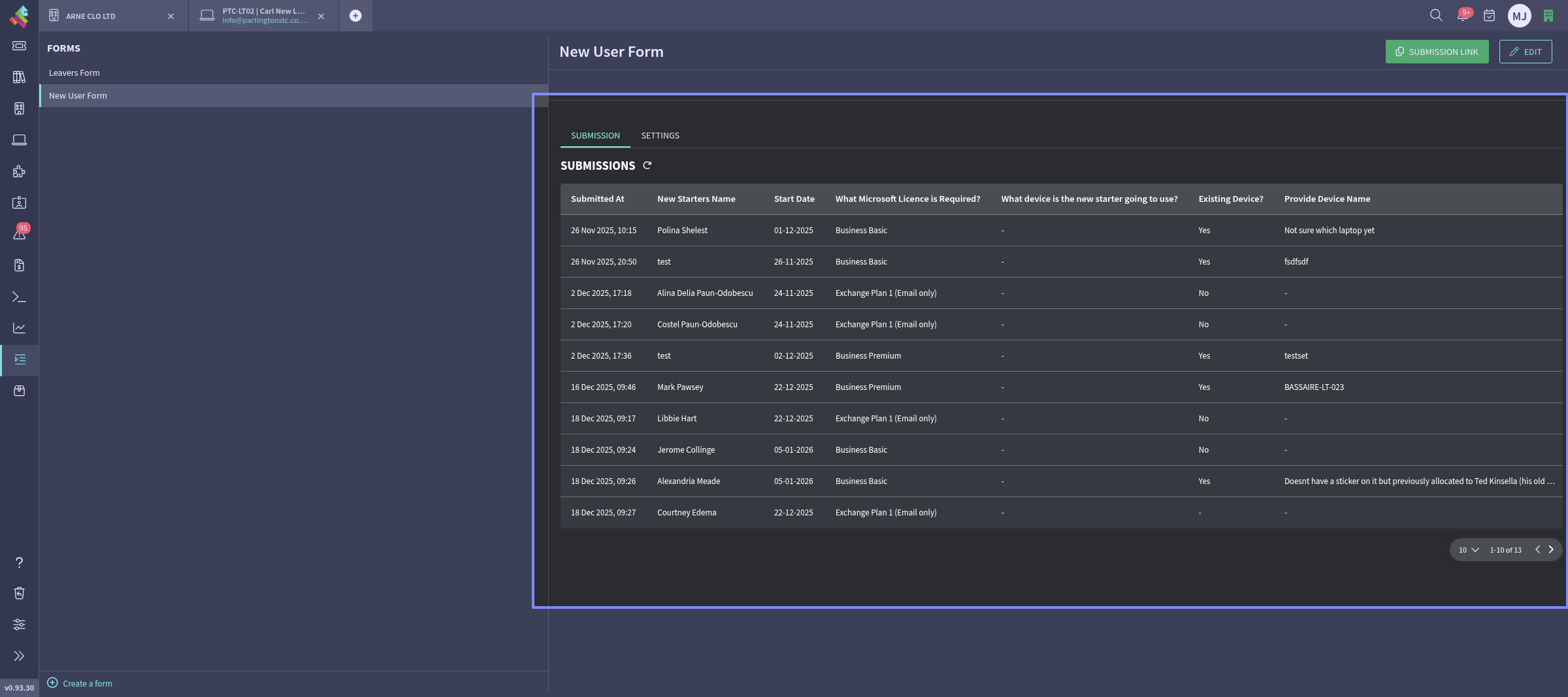Select the Alina Delia Paun-Odobescu submission
This screenshot has width=1568, height=697.
coord(1061,293)
